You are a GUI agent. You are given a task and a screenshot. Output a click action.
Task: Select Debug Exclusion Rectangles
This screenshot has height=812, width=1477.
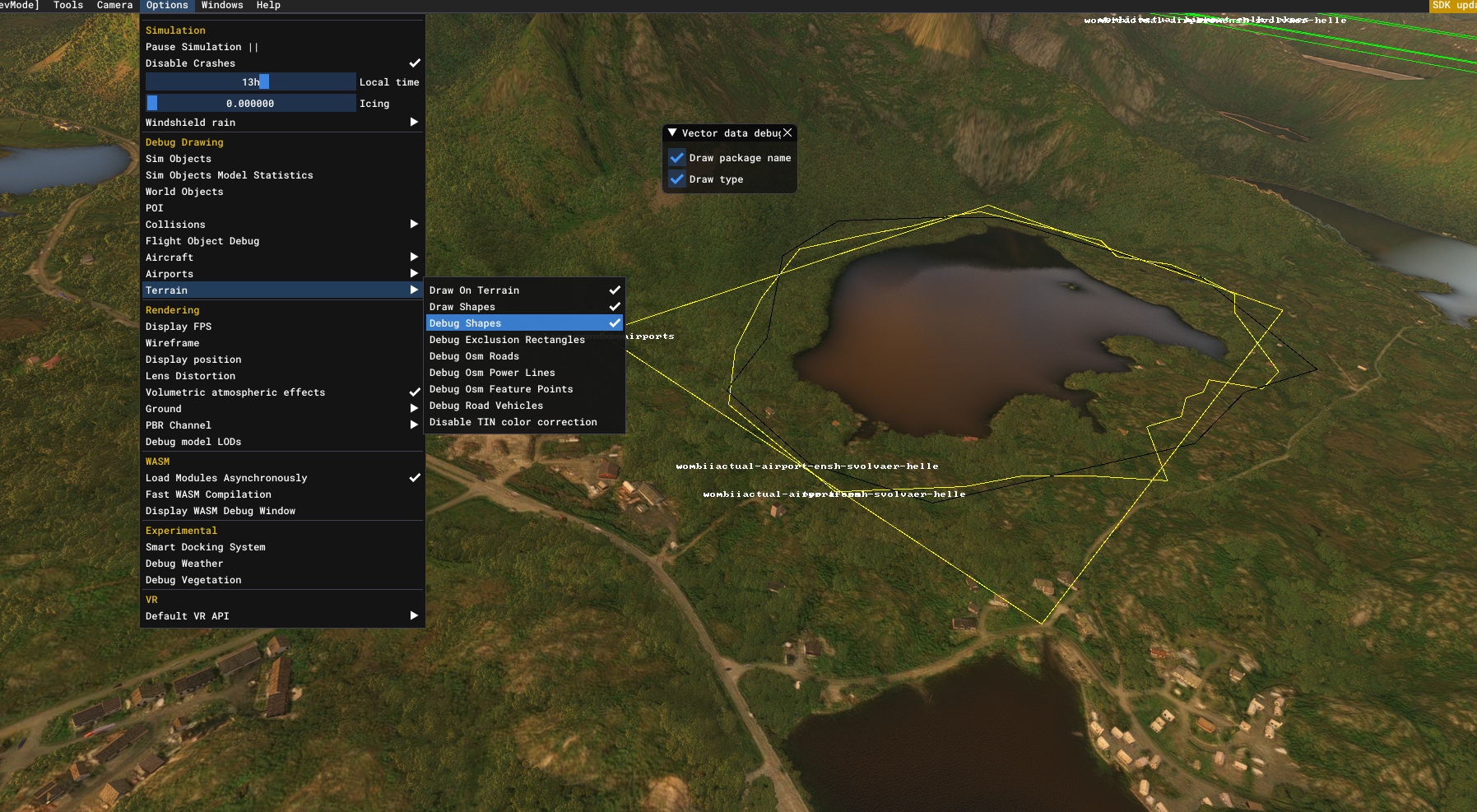[525, 340]
